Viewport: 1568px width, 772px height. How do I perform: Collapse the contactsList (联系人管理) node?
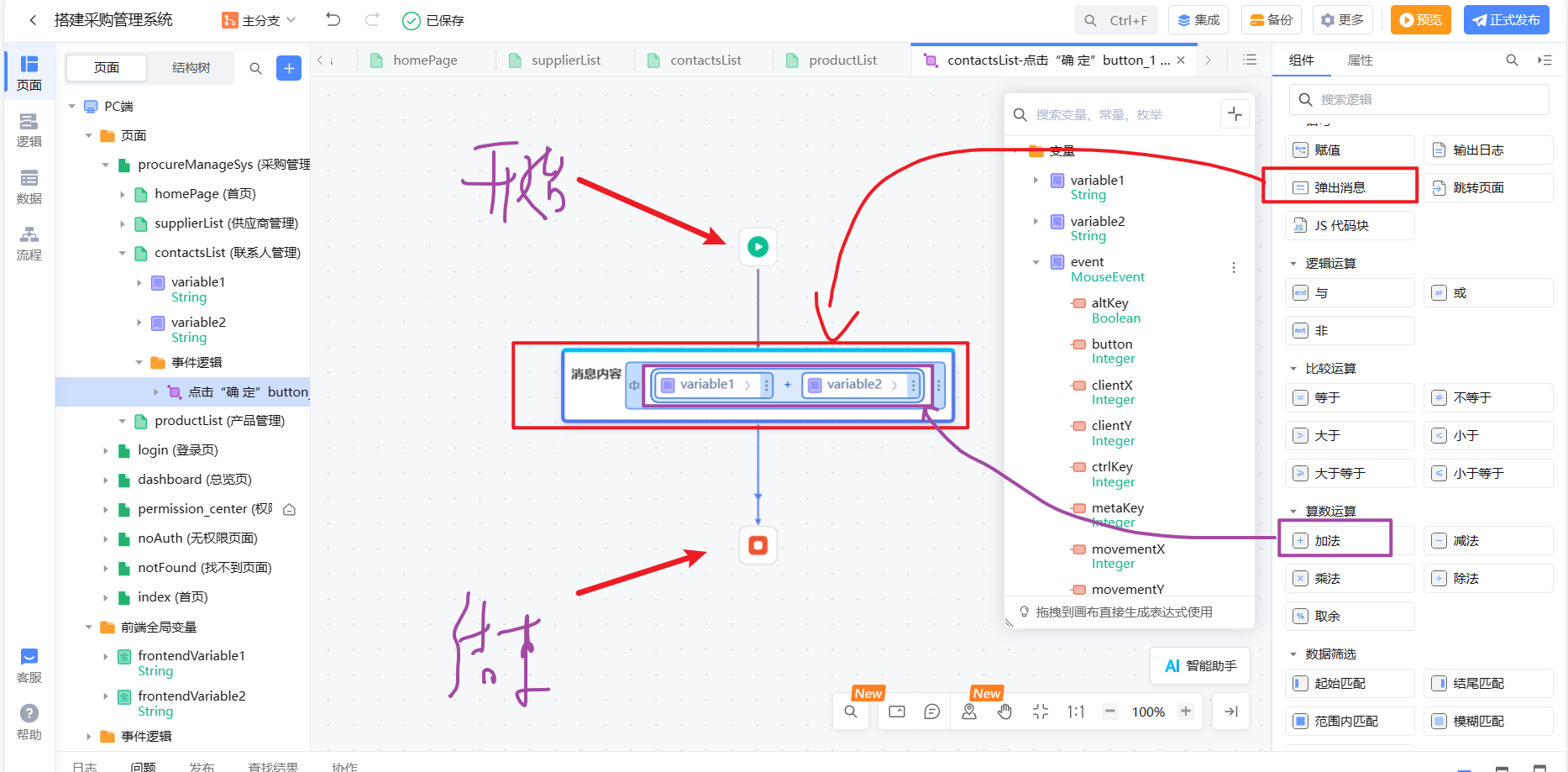[123, 253]
